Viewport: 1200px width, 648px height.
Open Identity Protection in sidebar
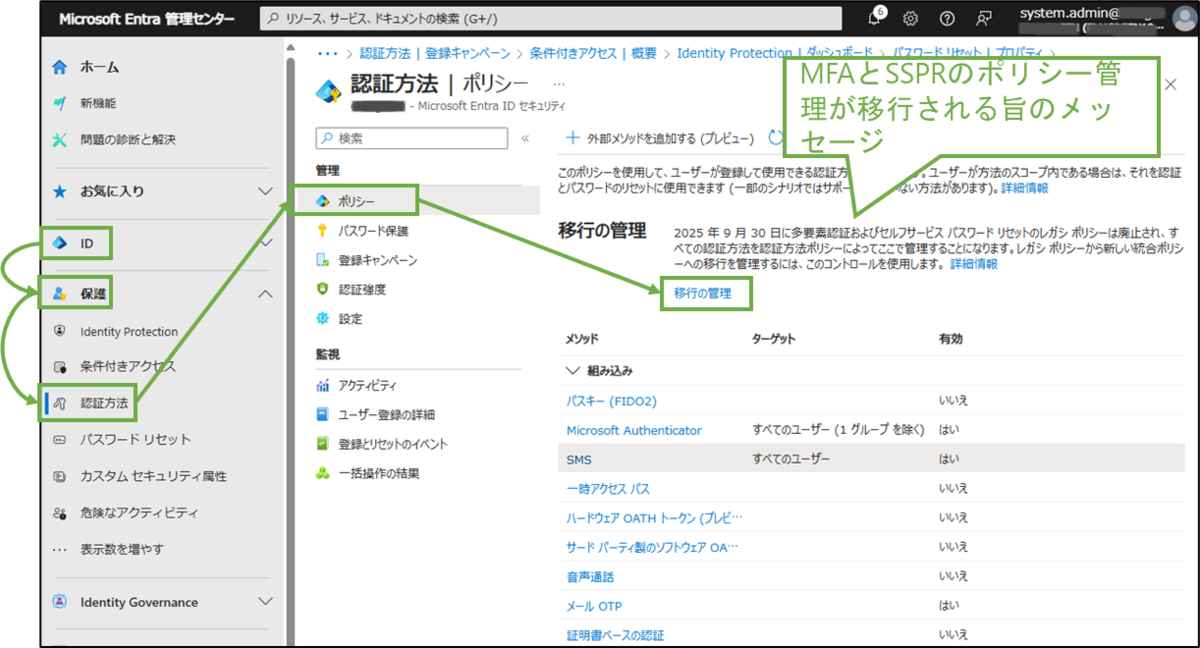(129, 331)
